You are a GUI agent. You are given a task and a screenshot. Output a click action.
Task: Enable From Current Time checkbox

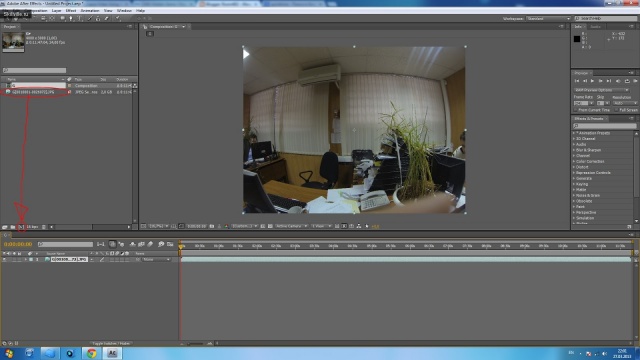[576, 110]
